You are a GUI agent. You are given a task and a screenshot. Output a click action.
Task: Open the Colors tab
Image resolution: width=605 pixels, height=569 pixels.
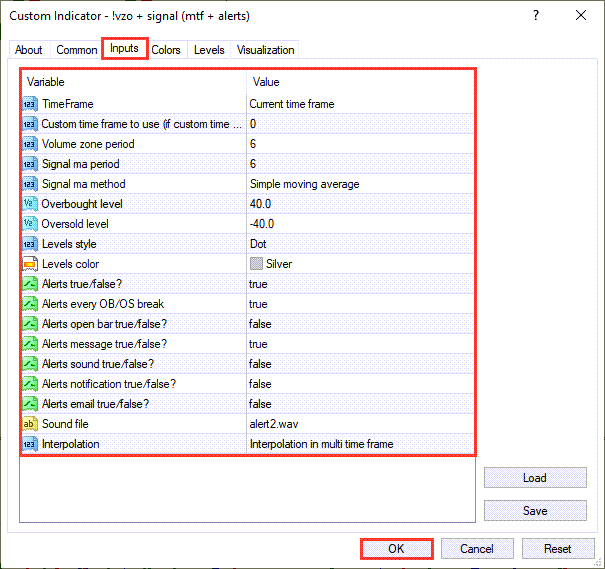pyautogui.click(x=166, y=50)
